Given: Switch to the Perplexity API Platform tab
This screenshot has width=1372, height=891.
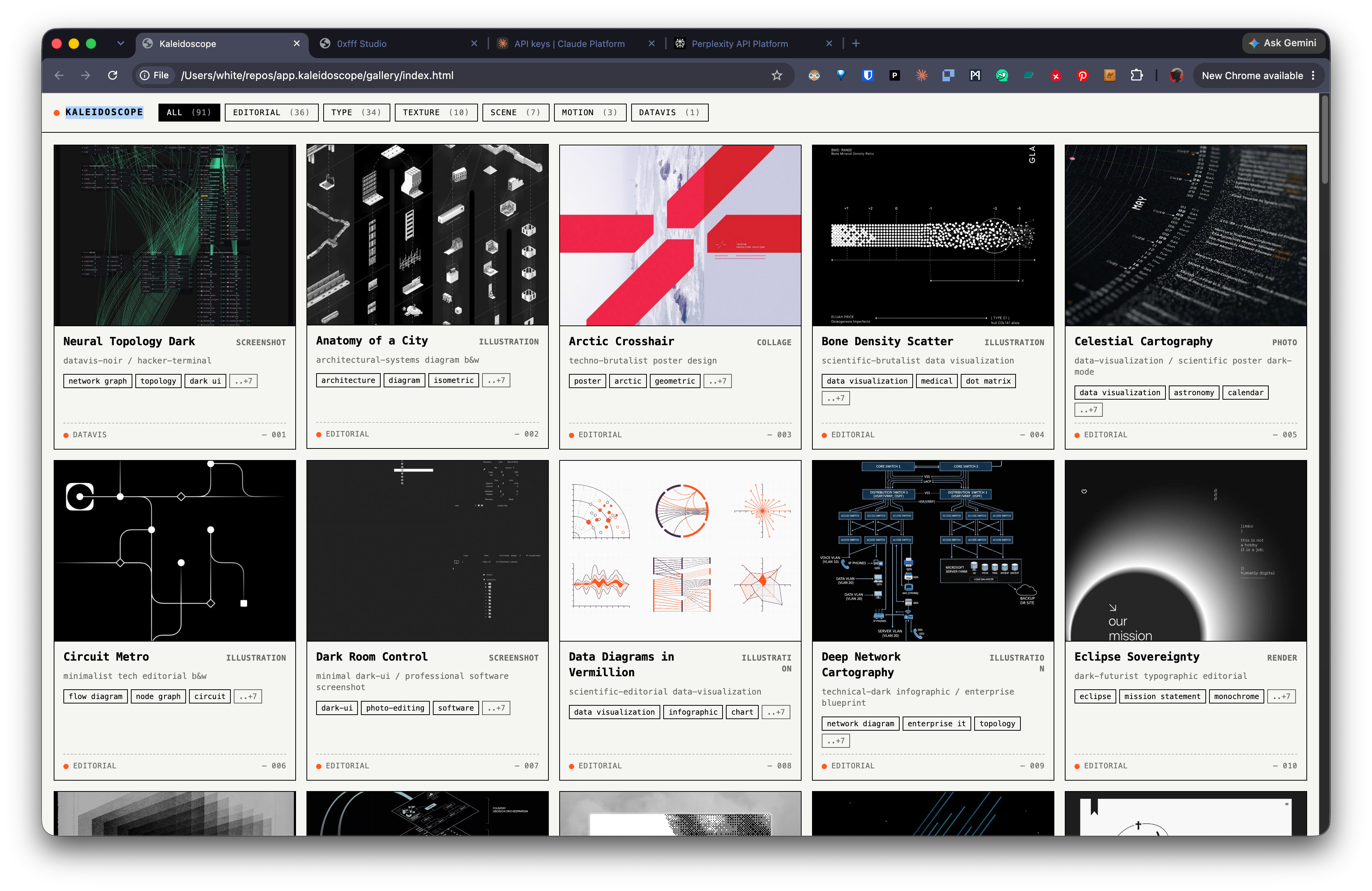Looking at the screenshot, I should pos(740,43).
